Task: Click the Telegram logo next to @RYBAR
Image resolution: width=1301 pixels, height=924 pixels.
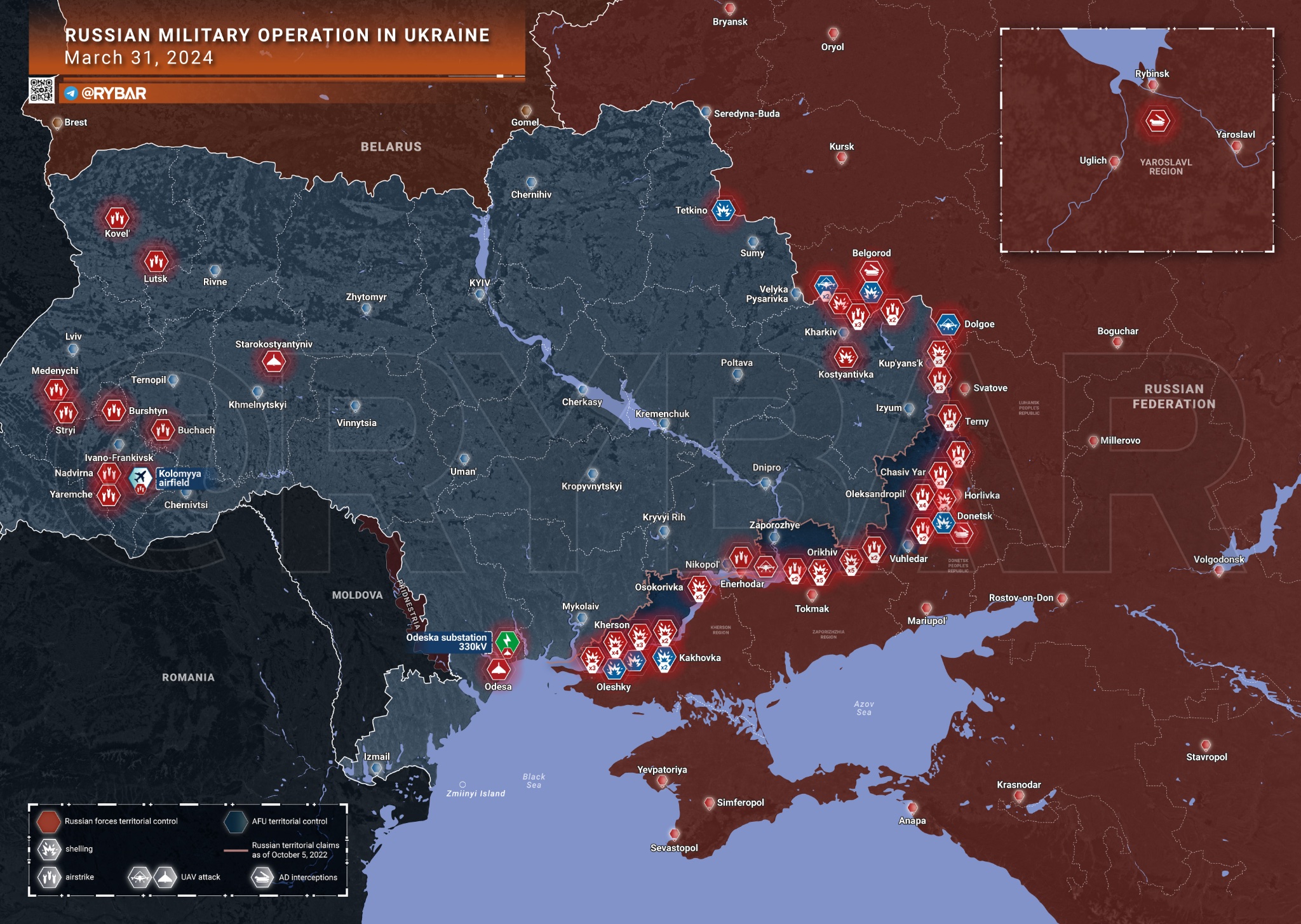Action: point(71,93)
